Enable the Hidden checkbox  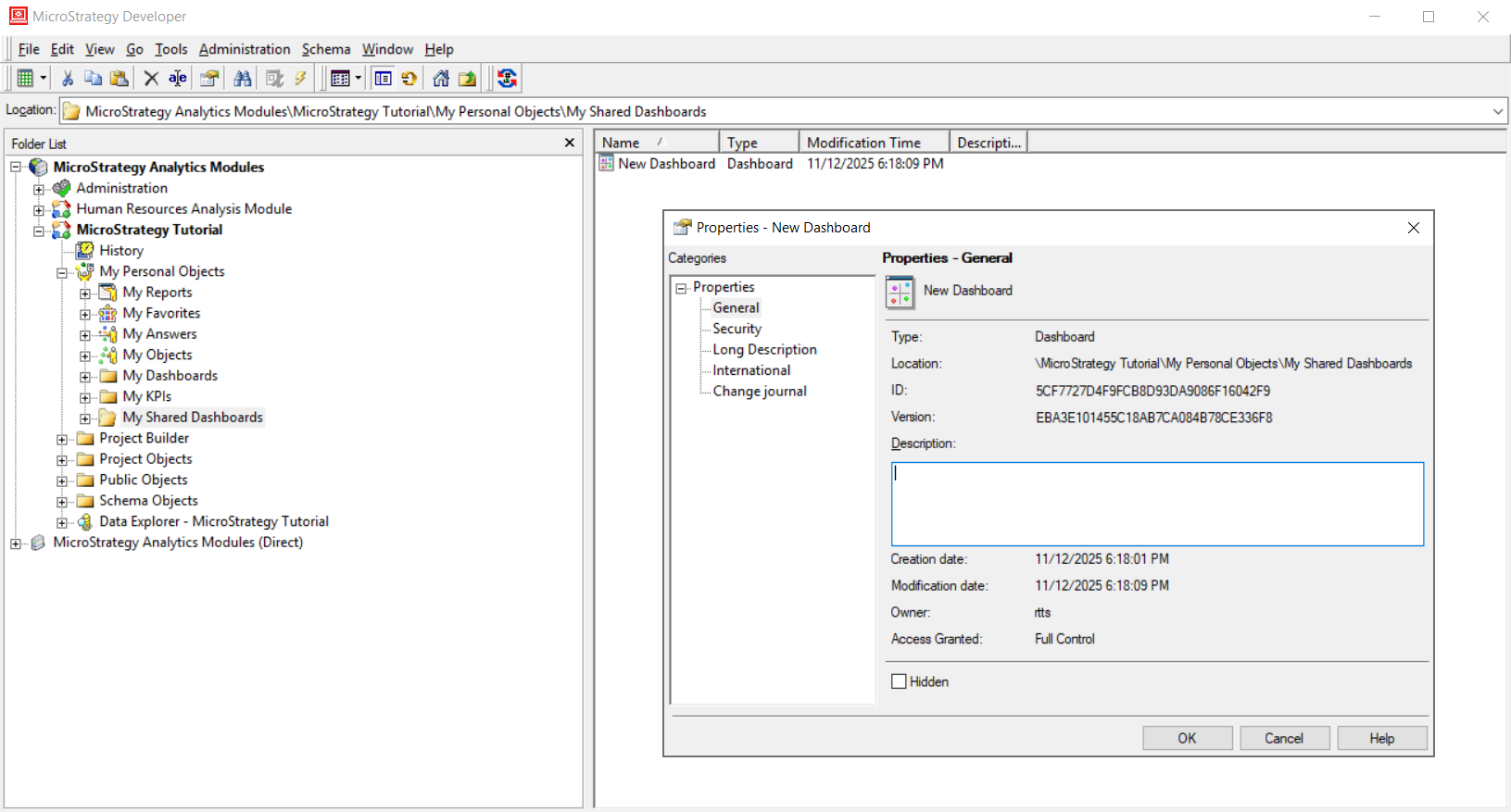(x=899, y=681)
